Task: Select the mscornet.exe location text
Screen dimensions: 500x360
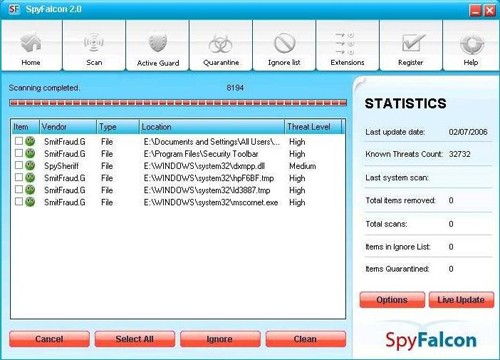Action: click(x=211, y=202)
